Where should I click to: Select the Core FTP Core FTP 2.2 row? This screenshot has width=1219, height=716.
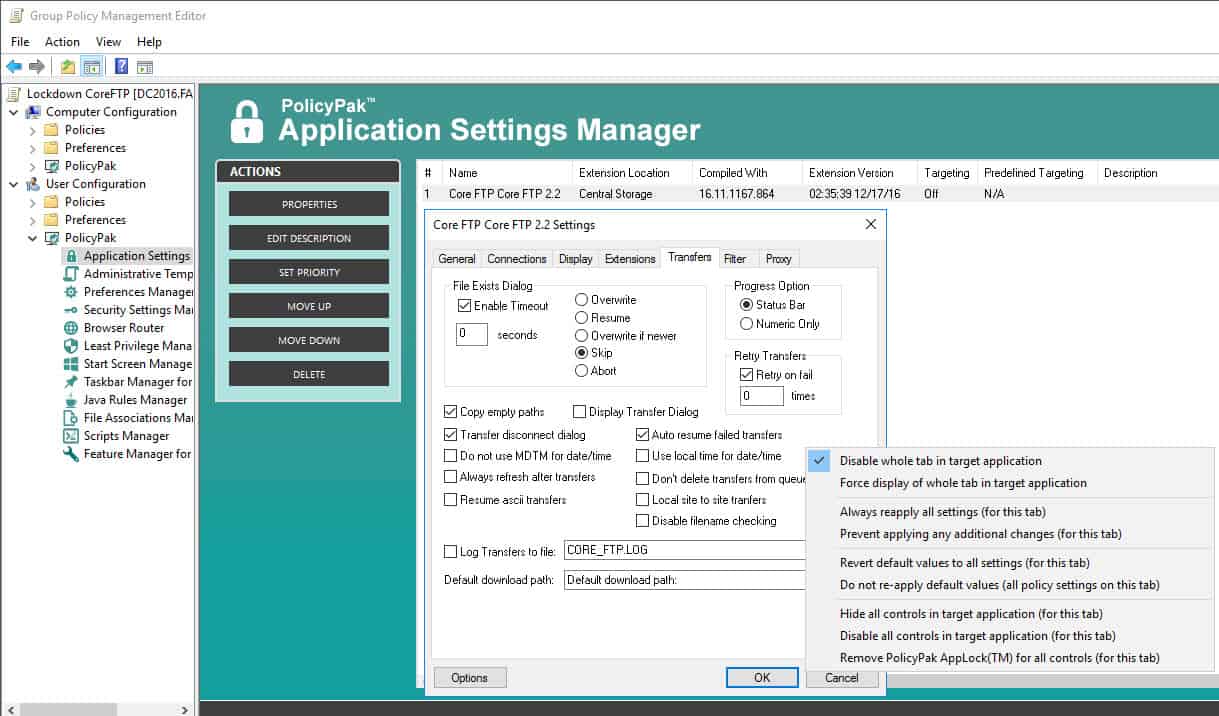click(817, 194)
